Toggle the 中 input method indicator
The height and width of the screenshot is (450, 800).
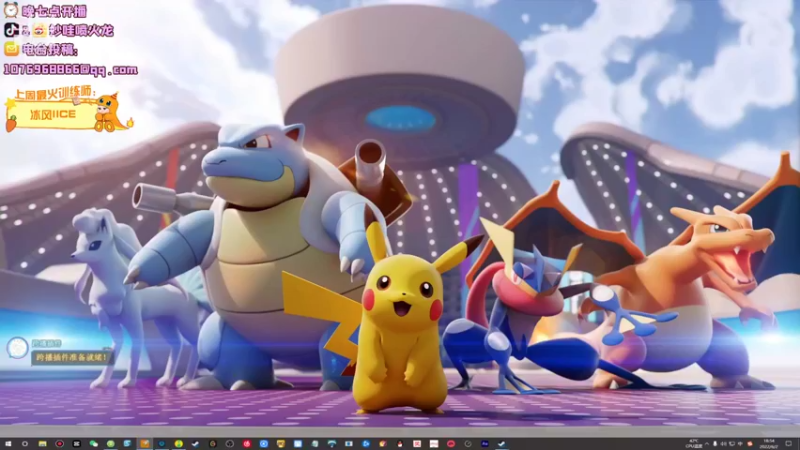click(x=740, y=444)
